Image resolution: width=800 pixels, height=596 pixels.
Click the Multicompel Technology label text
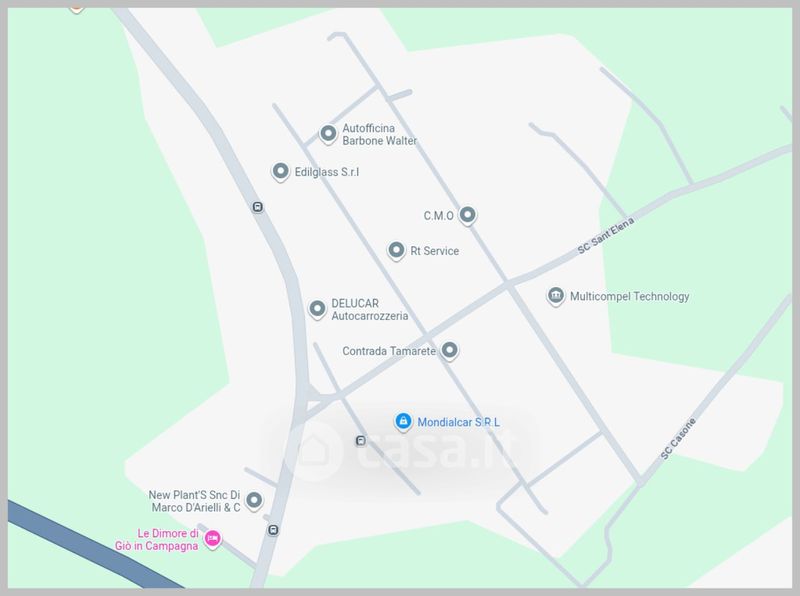pyautogui.click(x=630, y=296)
